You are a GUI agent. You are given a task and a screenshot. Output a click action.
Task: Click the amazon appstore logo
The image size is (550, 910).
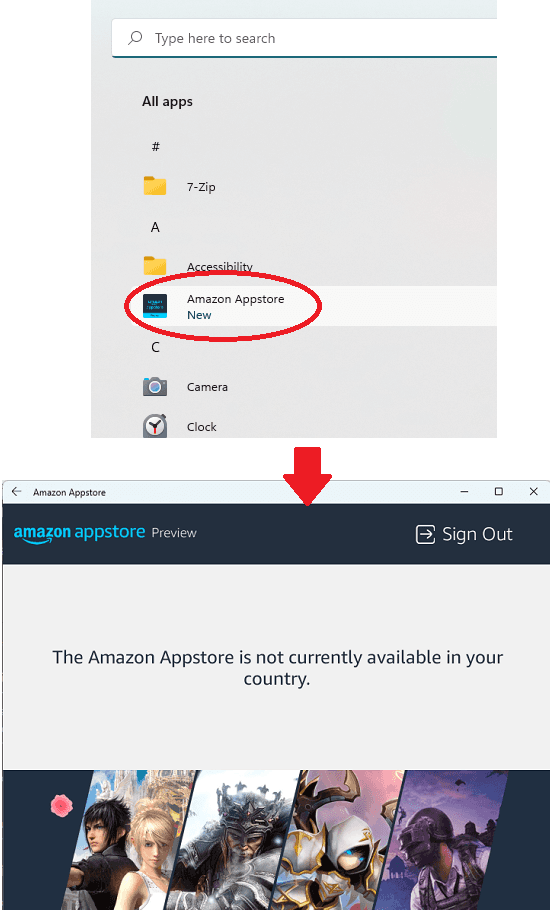pyautogui.click(x=79, y=533)
